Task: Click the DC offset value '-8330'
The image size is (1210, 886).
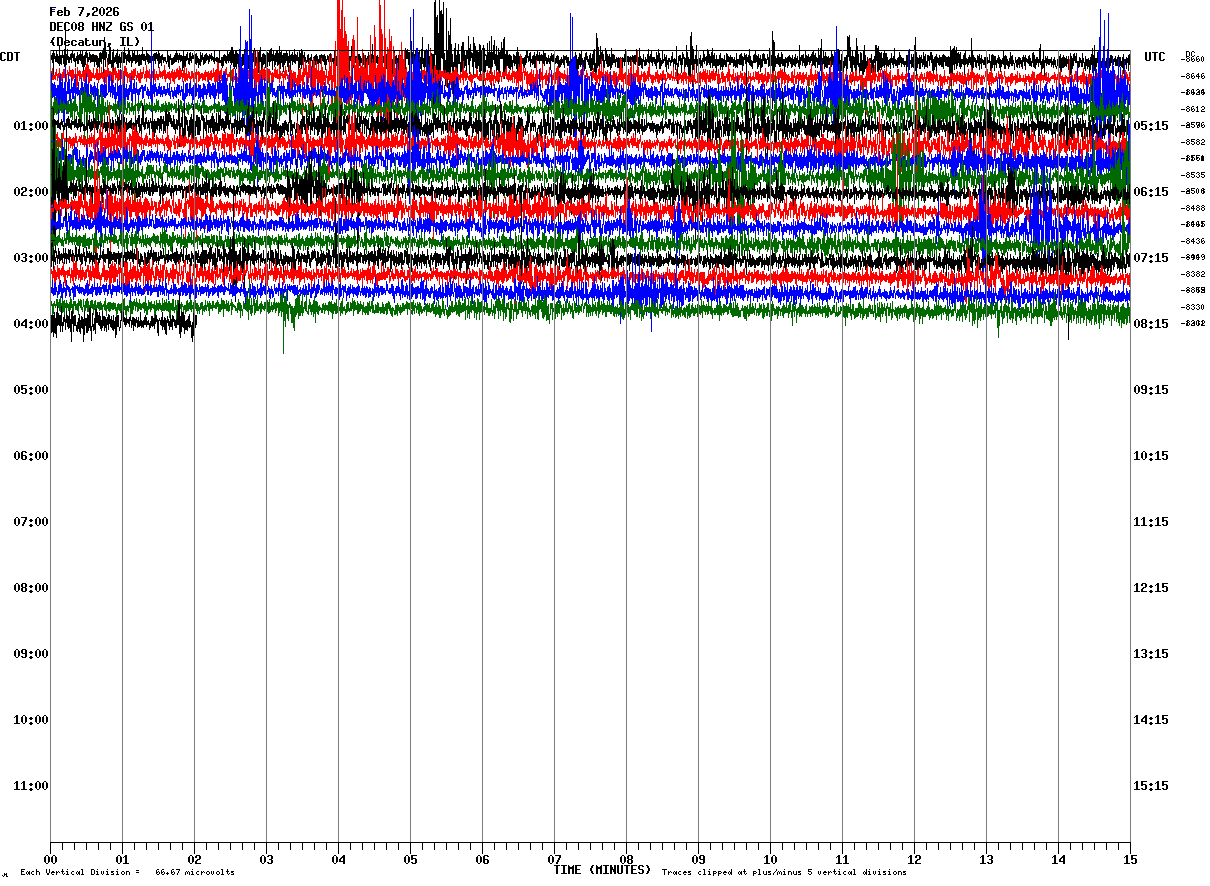Action: pyautogui.click(x=1194, y=307)
